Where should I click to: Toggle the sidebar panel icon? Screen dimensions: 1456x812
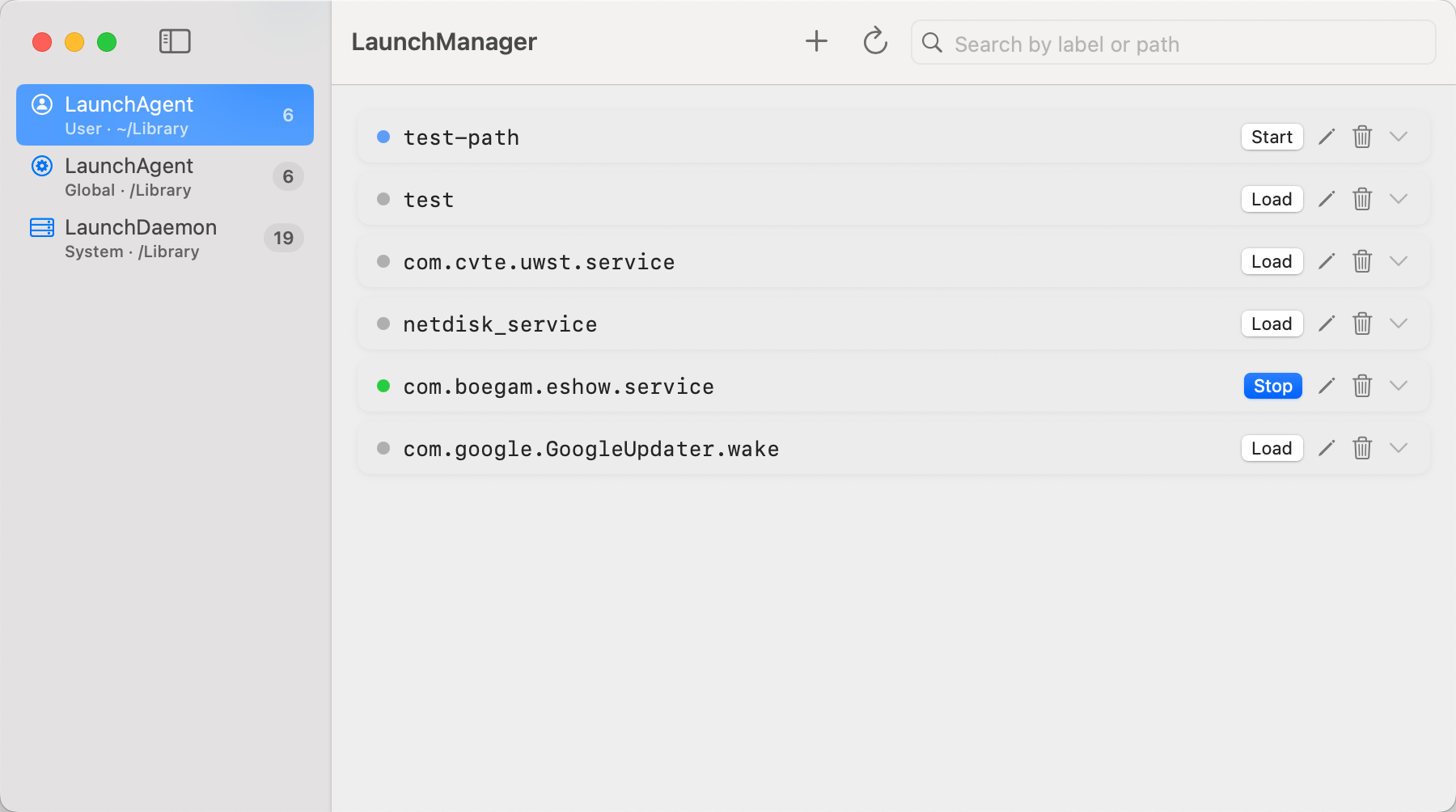[x=175, y=41]
